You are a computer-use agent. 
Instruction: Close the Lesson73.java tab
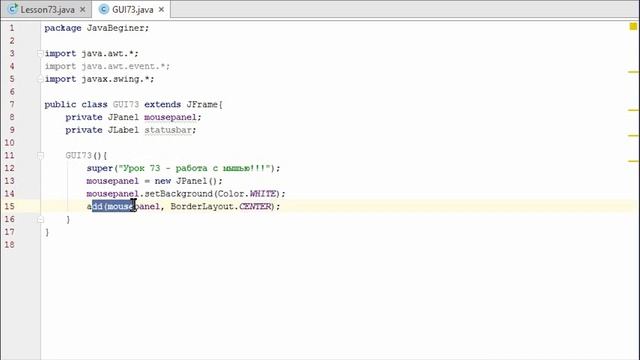pos(82,9)
